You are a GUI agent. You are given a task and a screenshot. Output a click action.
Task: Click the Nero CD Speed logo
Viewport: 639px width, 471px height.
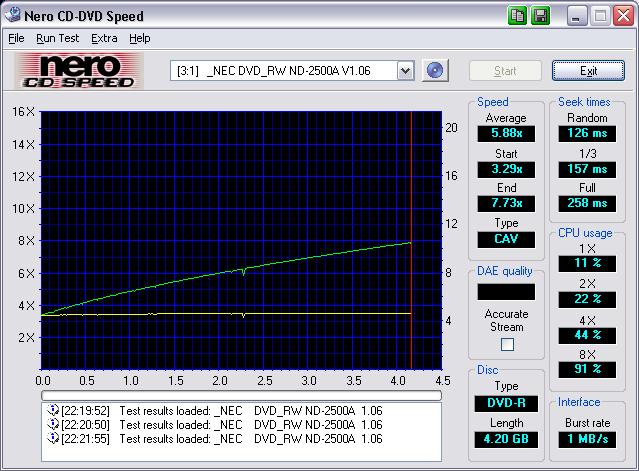coord(79,71)
